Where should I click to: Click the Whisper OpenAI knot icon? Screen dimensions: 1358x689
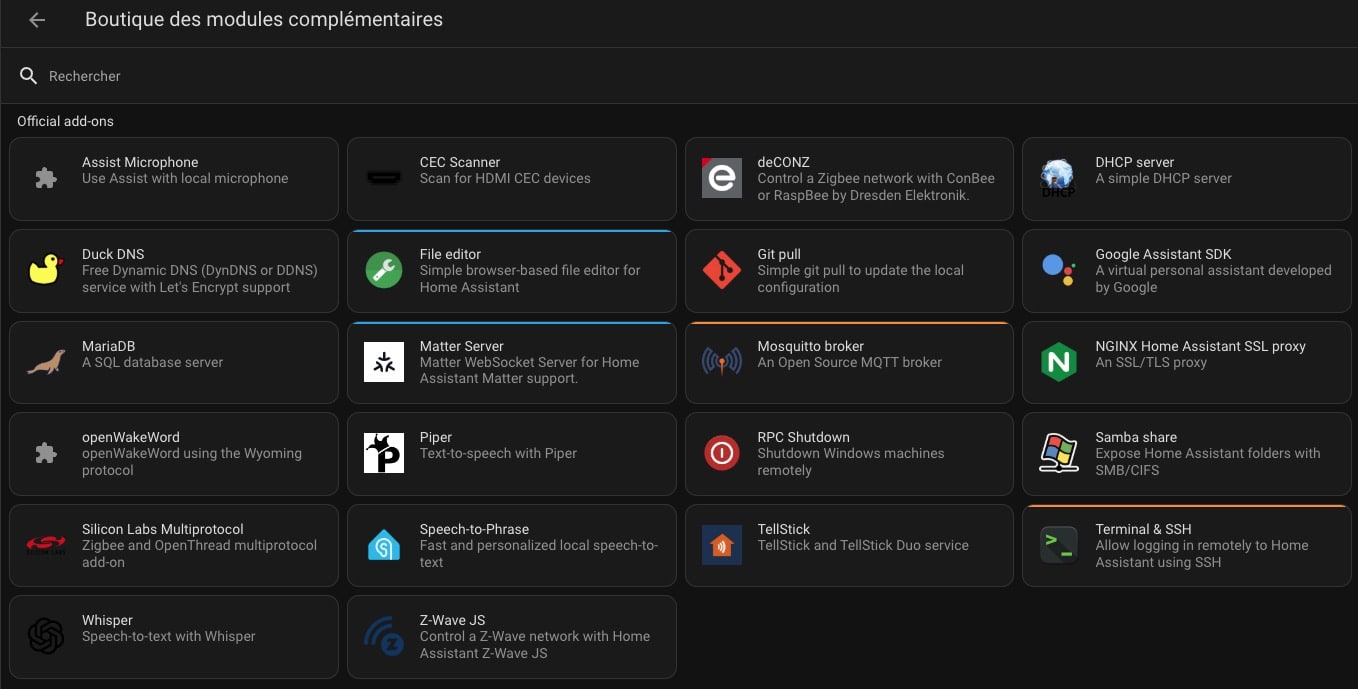click(x=46, y=637)
